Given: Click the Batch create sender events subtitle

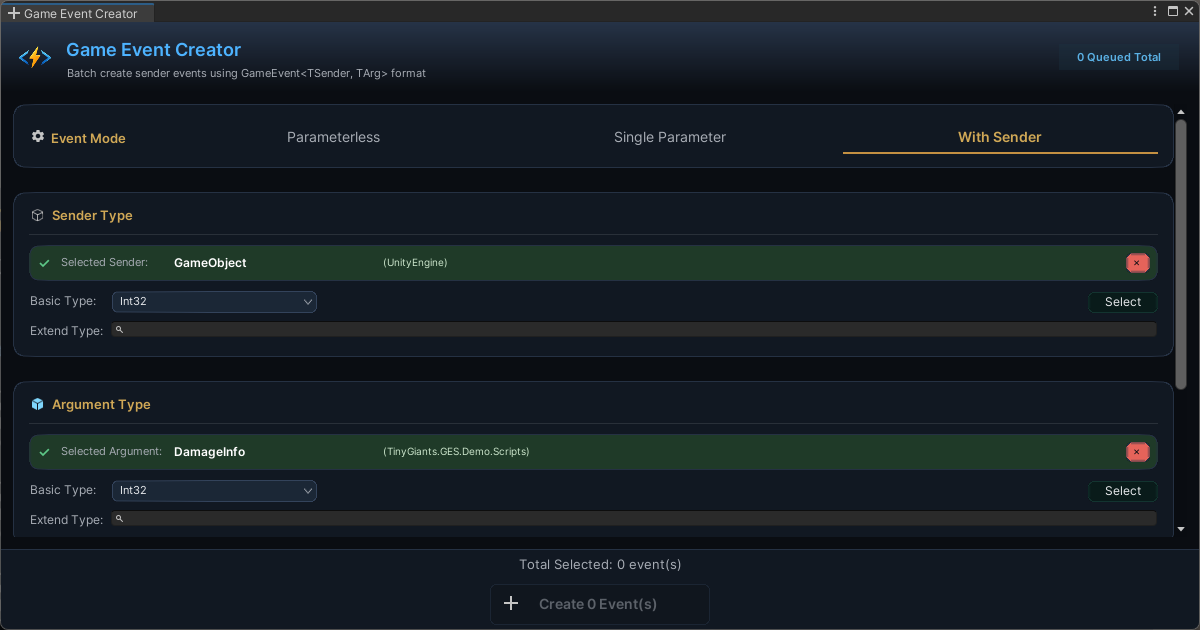Looking at the screenshot, I should coord(246,73).
